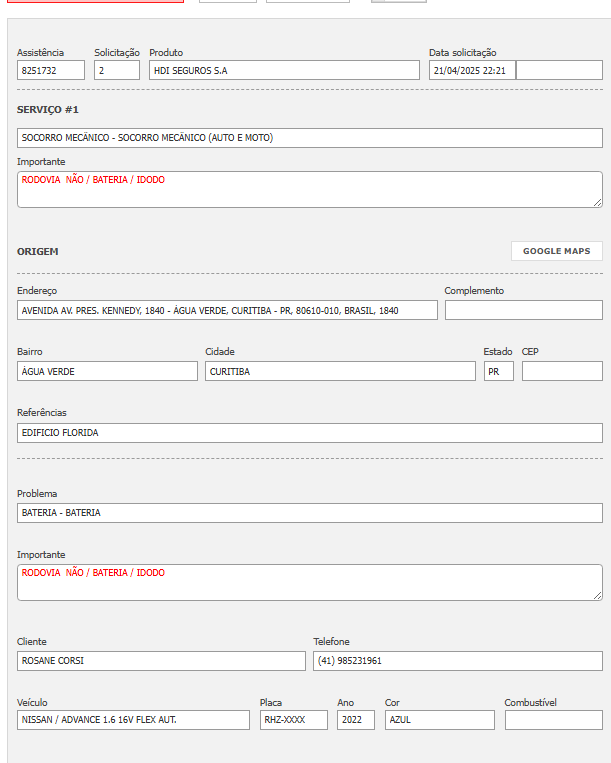Focus the empty Complemento field
Screen dimensions: 611x763
click(x=523, y=311)
